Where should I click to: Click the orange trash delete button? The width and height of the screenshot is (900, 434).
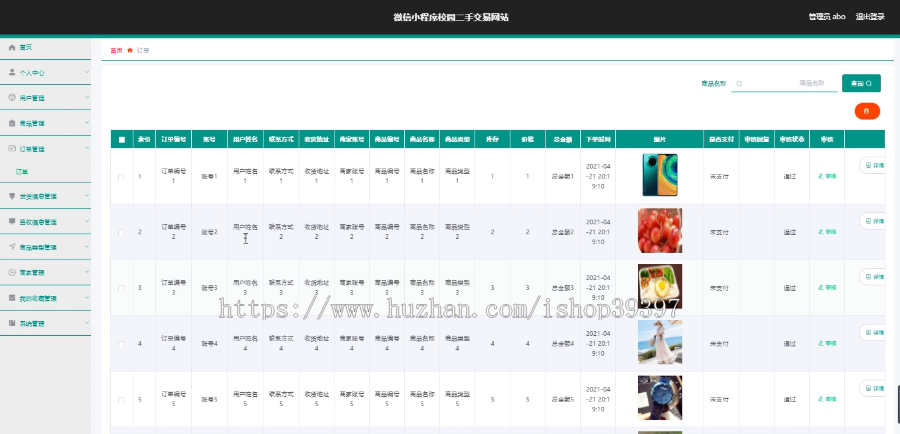867,111
